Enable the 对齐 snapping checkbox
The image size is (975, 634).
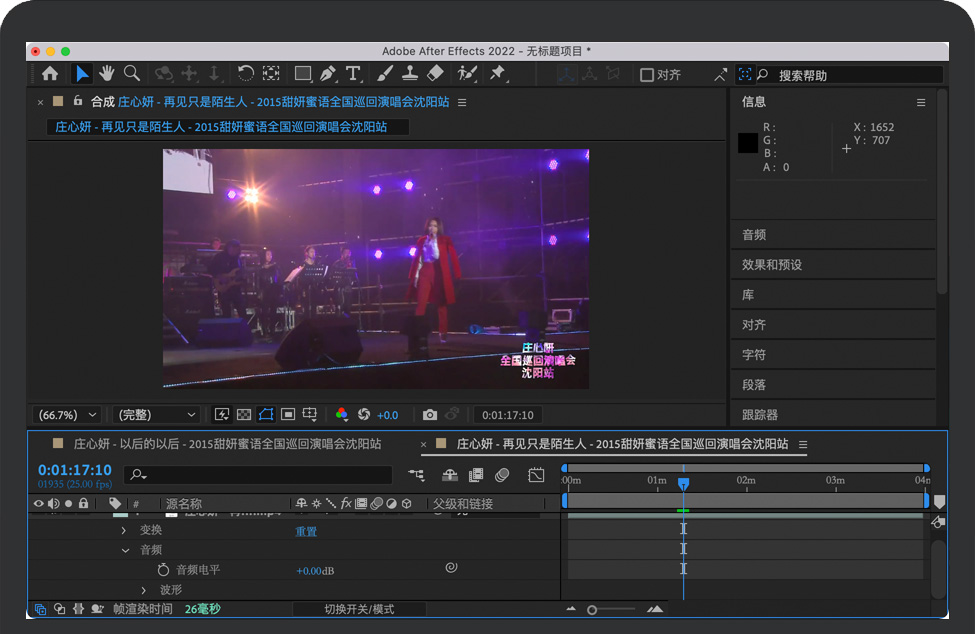pos(646,75)
